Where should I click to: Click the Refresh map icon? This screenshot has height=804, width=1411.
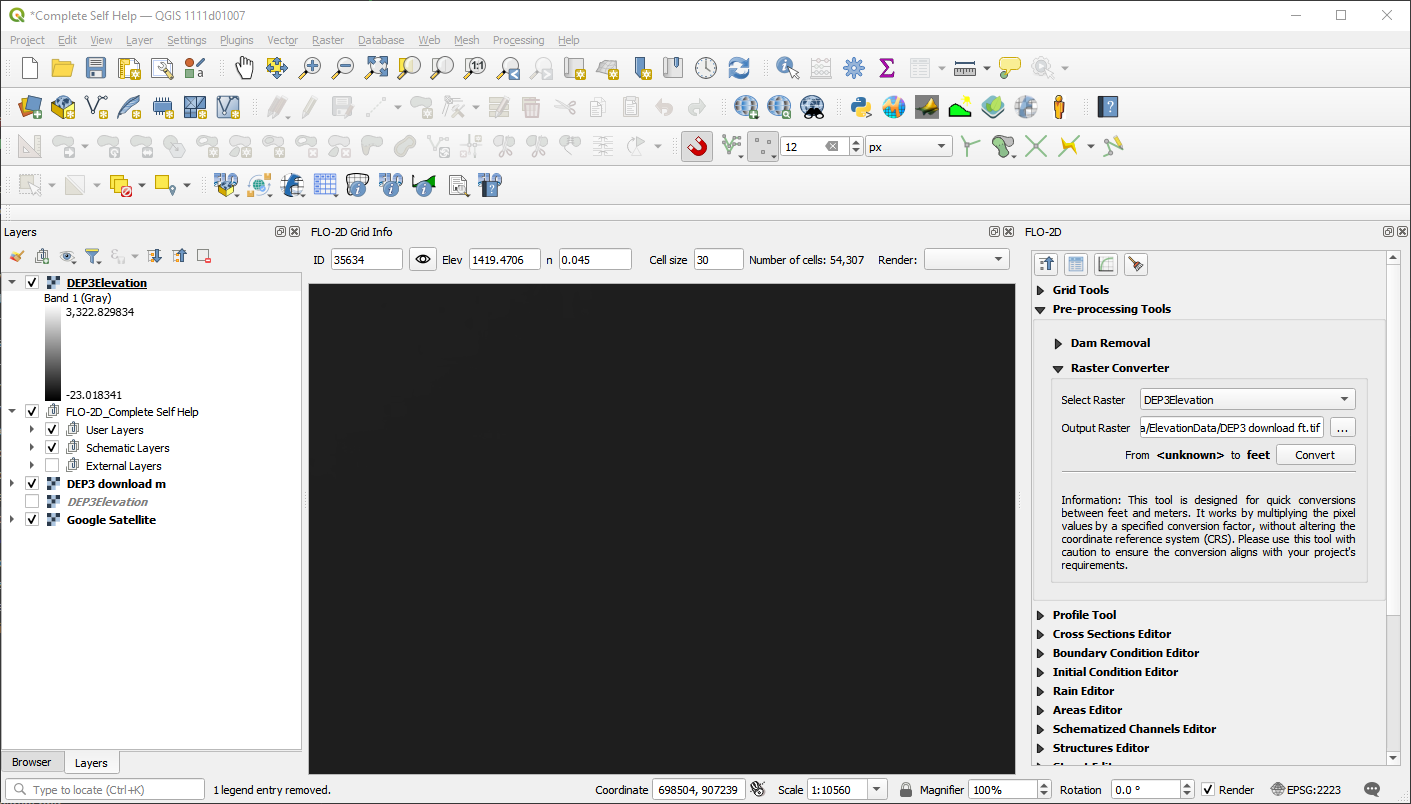tap(738, 68)
